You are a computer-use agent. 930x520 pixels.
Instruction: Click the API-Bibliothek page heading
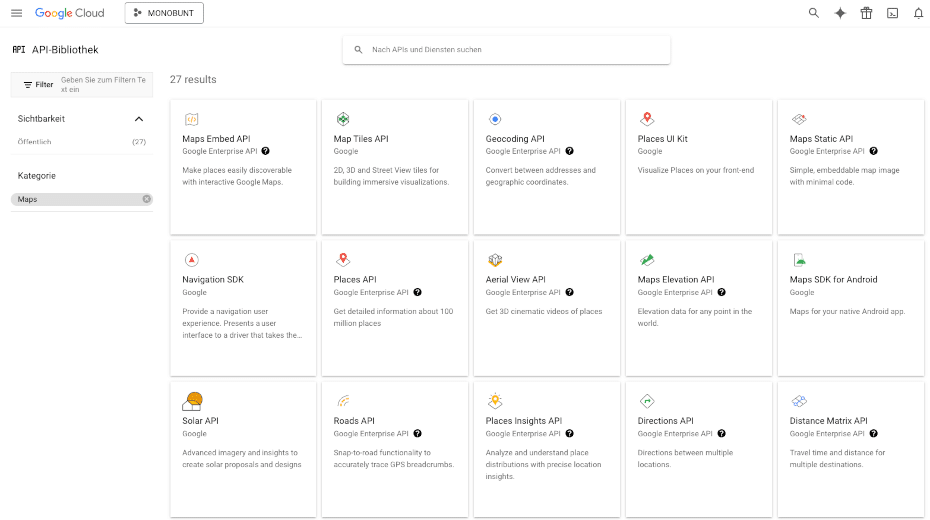click(65, 50)
